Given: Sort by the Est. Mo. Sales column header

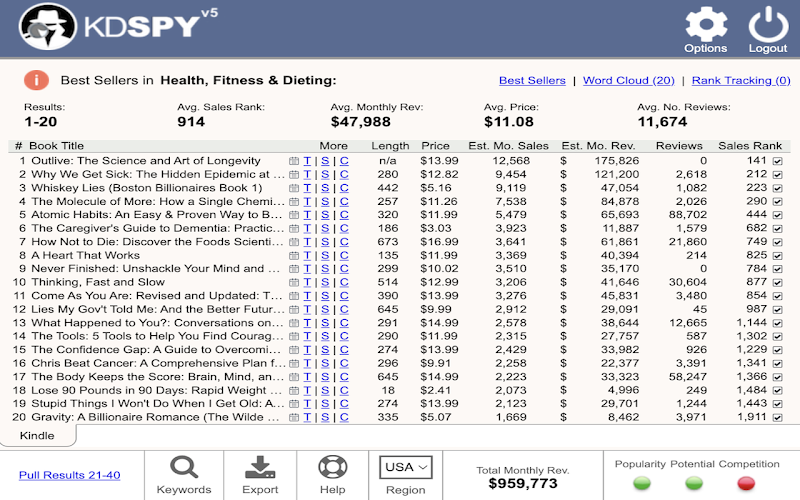Looking at the screenshot, I should coord(508,146).
